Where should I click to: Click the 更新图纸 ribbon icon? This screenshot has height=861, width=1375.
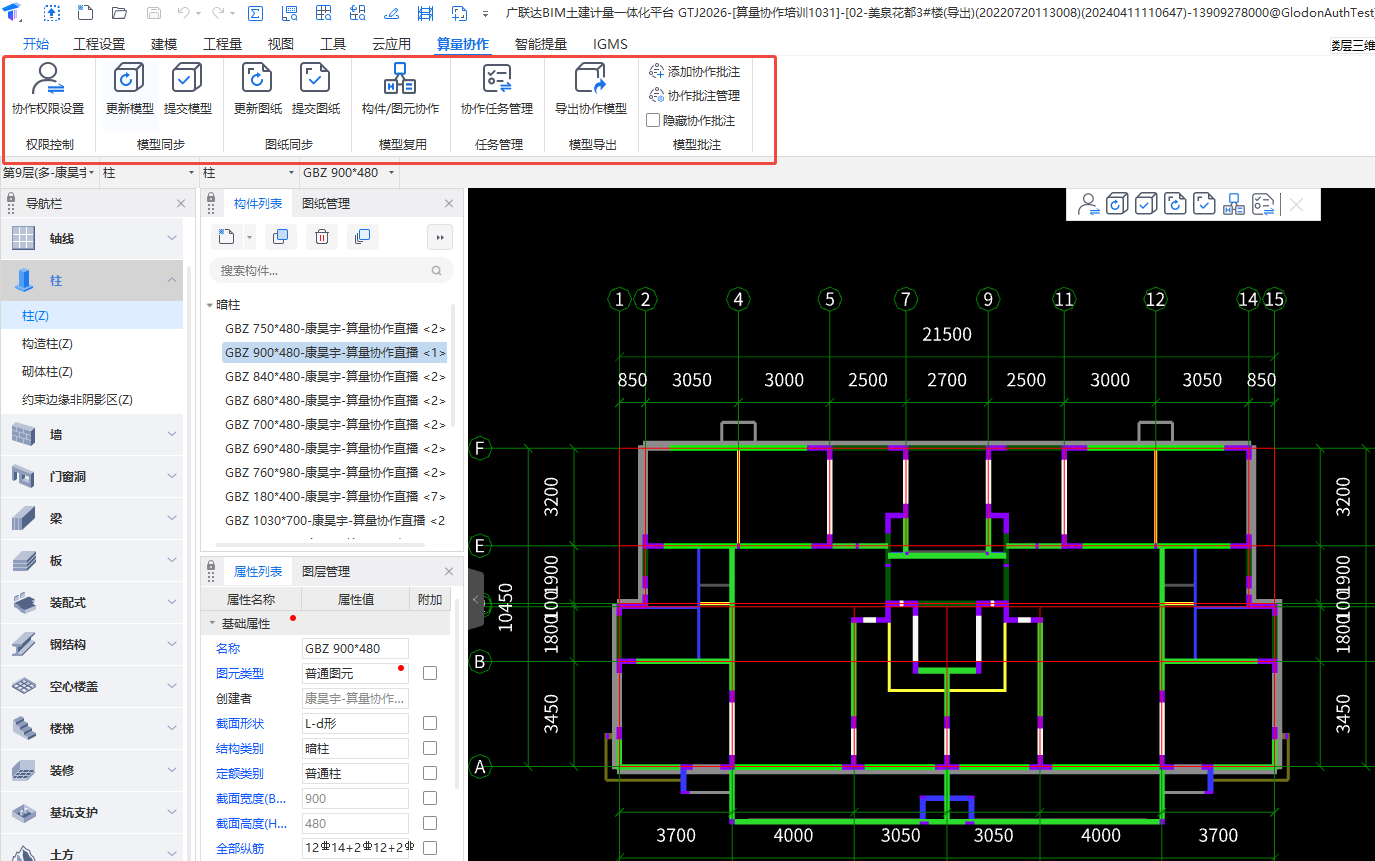tap(257, 79)
